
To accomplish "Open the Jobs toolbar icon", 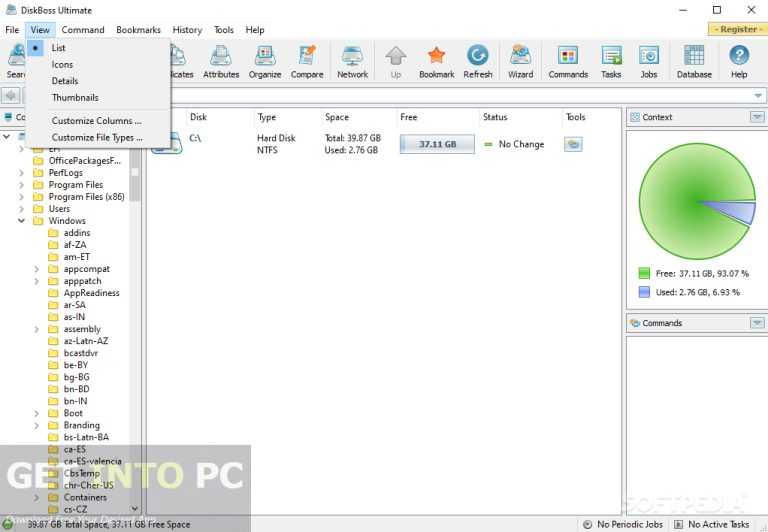I will coord(649,61).
